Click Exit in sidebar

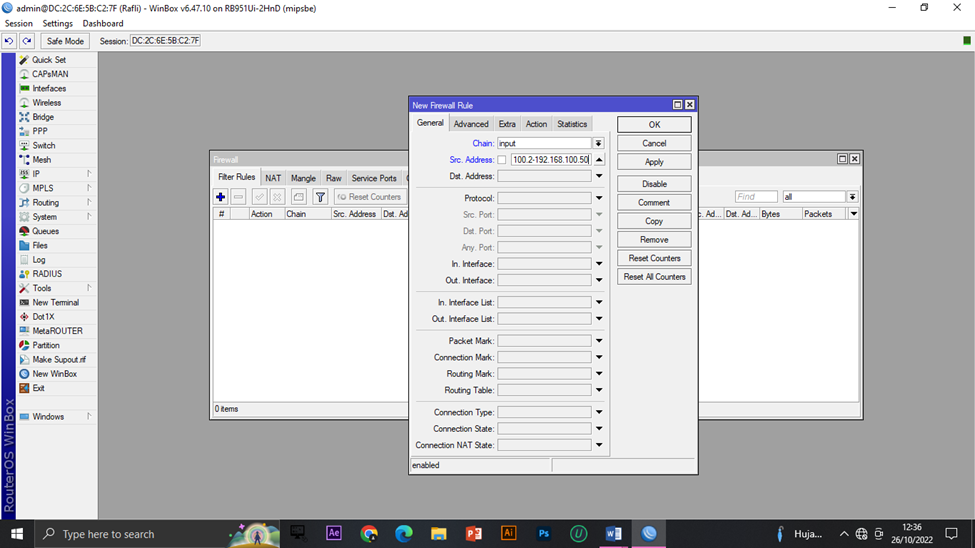(x=39, y=388)
